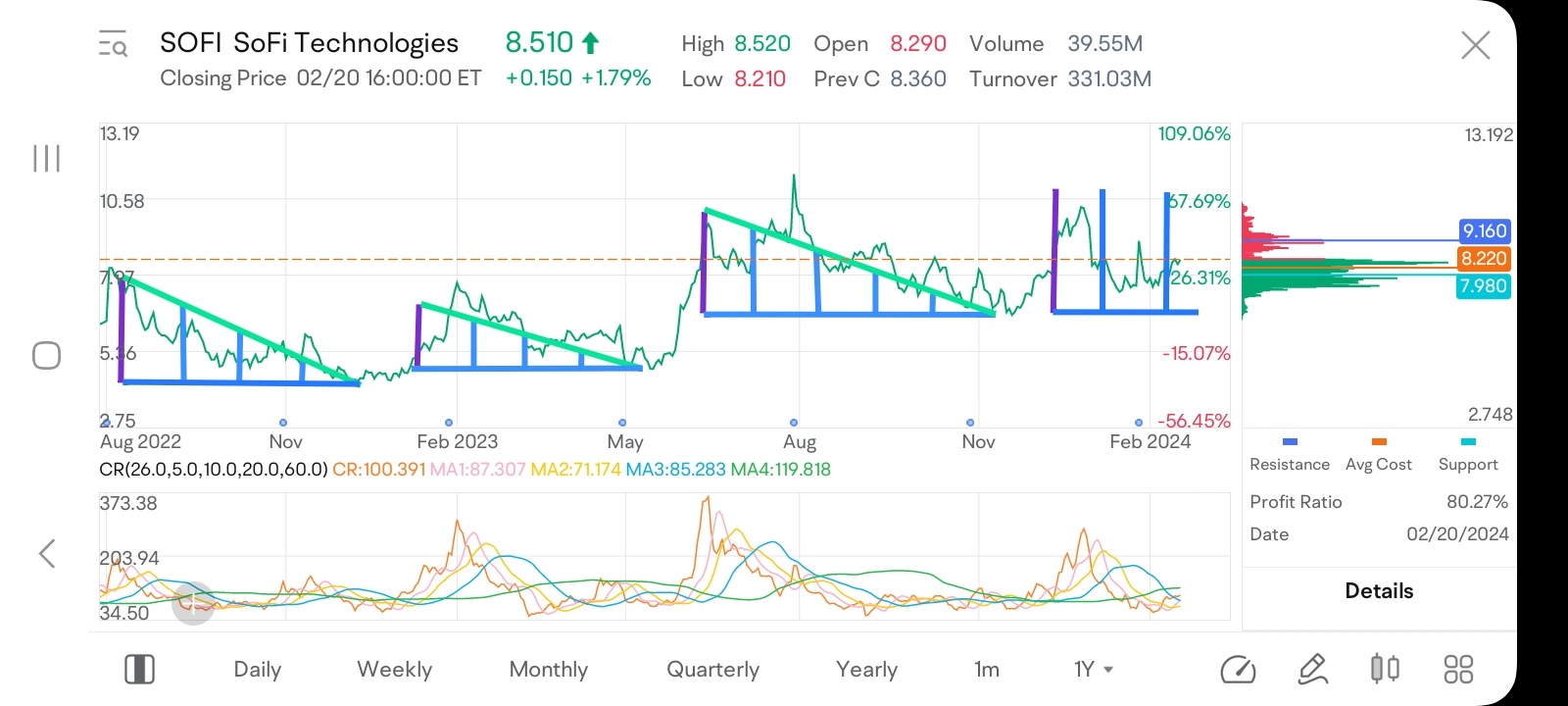The image size is (1568, 706).
Task: Tap the Closing Price timestamp text
Action: point(320,78)
